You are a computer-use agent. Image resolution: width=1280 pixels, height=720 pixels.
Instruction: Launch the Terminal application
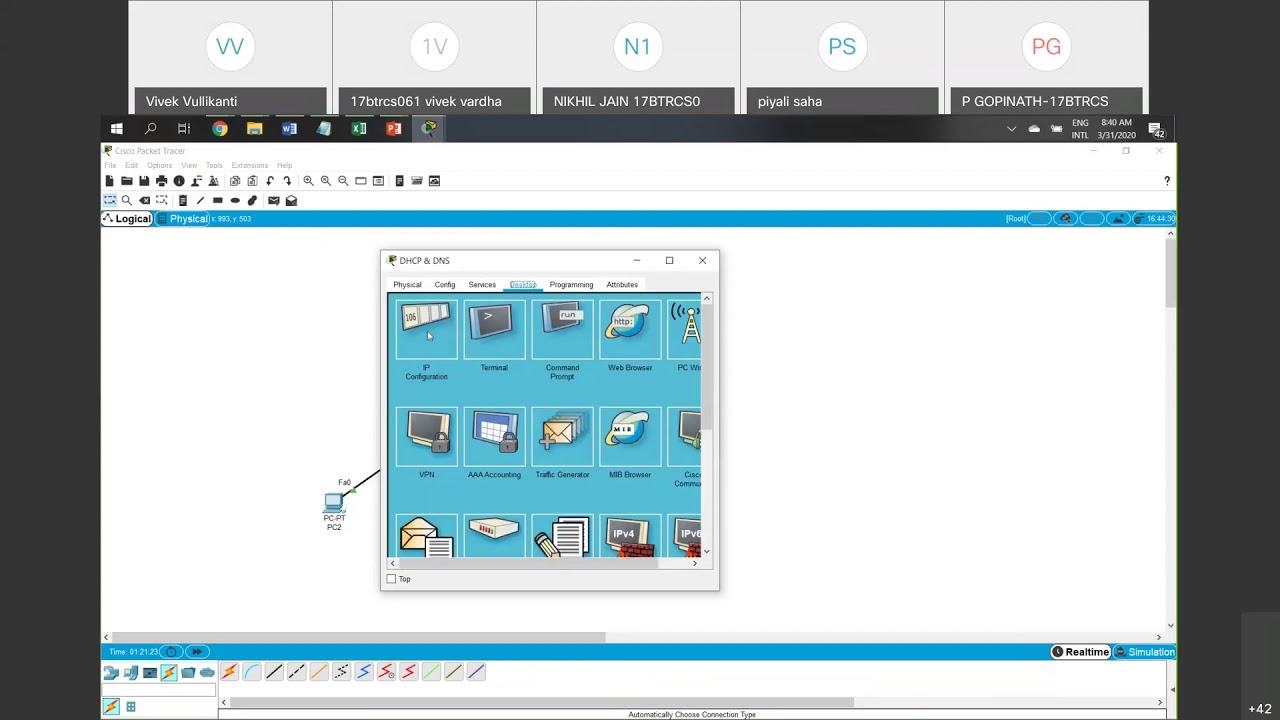[x=494, y=330]
